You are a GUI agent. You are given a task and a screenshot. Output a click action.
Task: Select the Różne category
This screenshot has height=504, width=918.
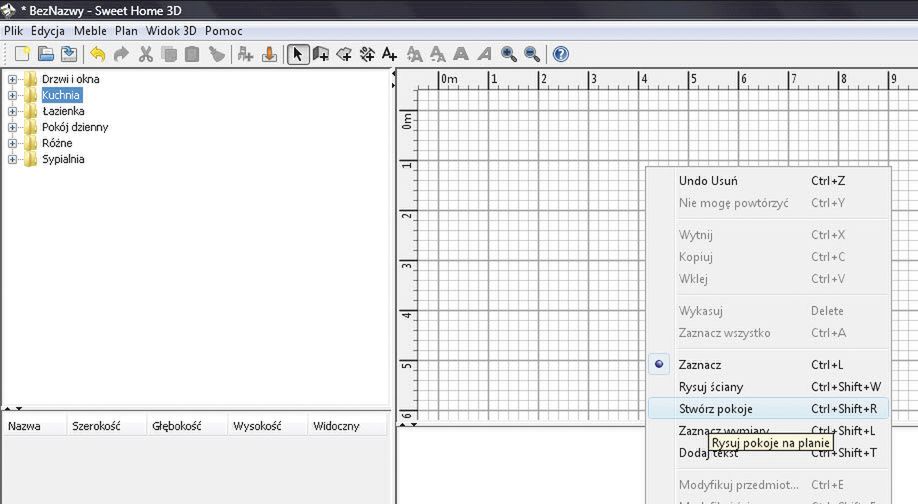(x=57, y=143)
